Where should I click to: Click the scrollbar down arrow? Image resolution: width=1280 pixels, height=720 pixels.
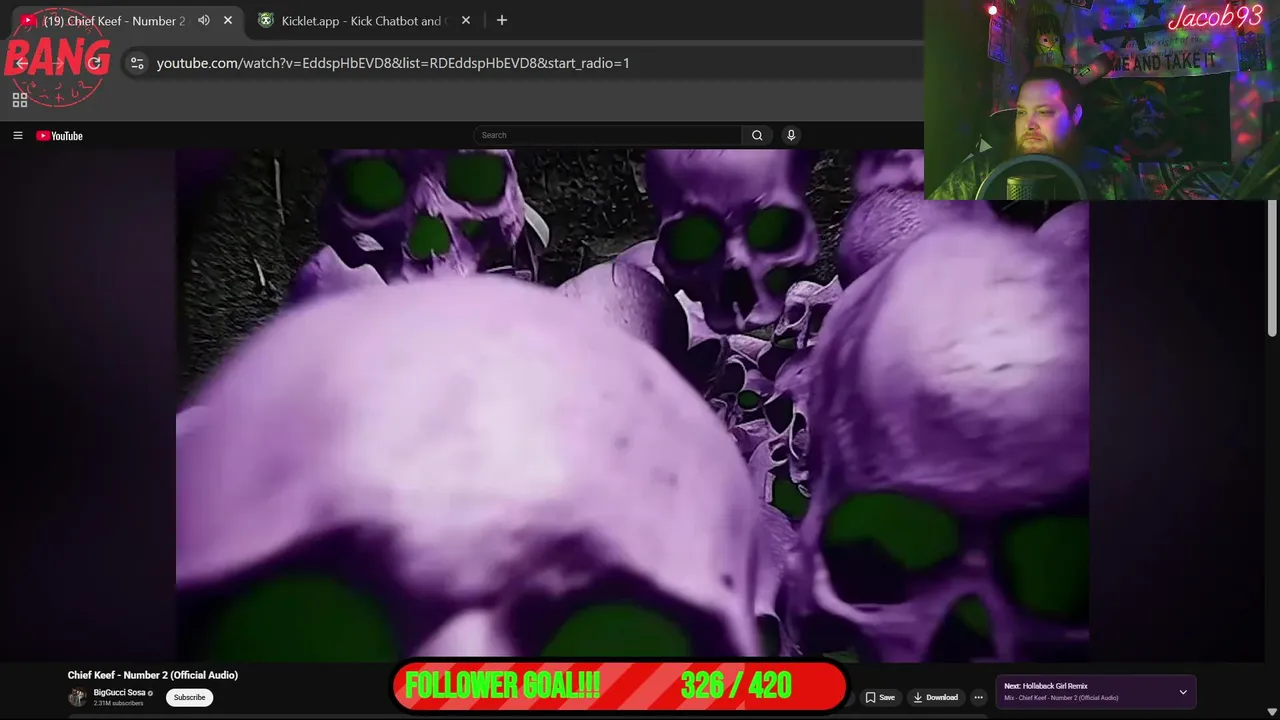[x=1272, y=712]
